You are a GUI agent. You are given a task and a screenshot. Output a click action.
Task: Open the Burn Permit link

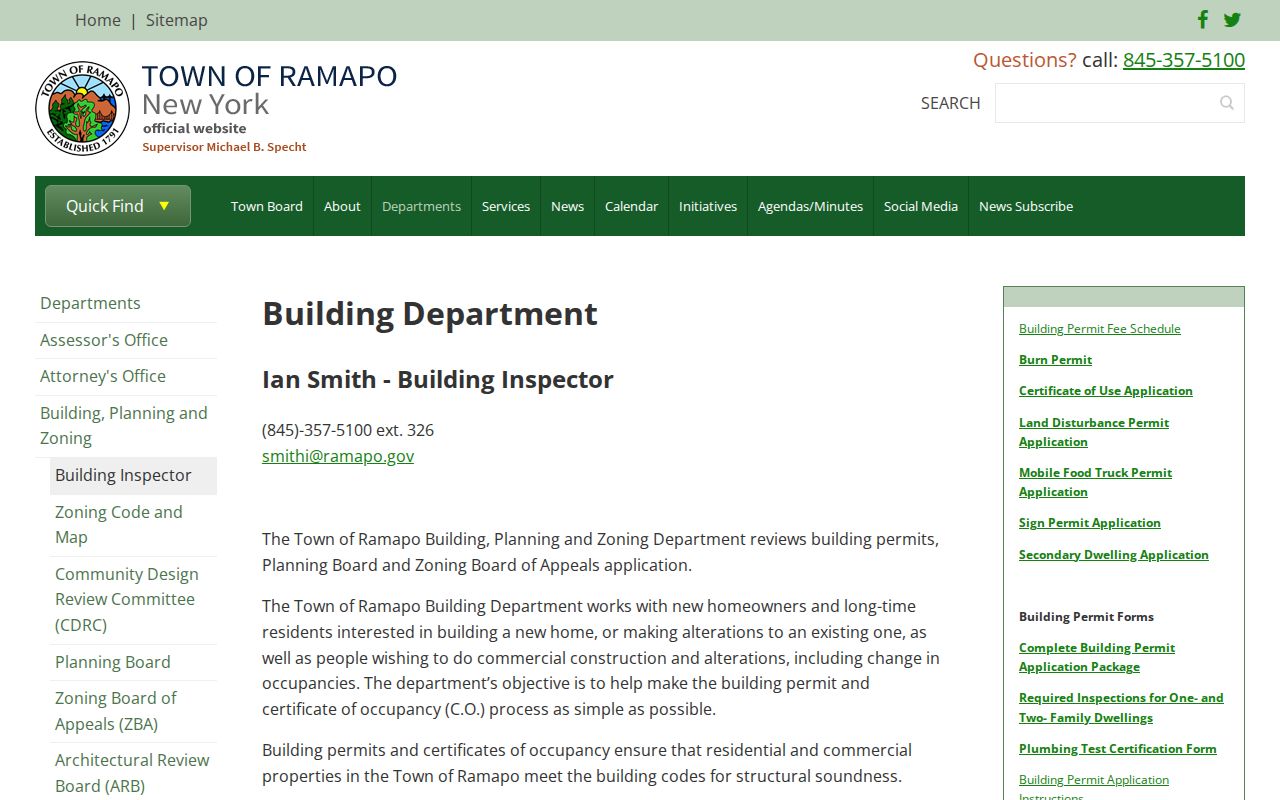1055,359
